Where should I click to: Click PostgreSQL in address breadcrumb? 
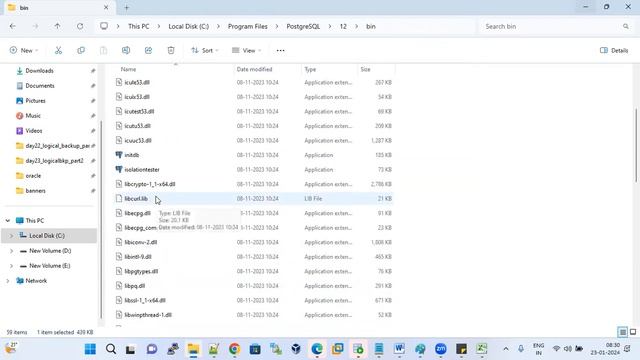(x=303, y=26)
